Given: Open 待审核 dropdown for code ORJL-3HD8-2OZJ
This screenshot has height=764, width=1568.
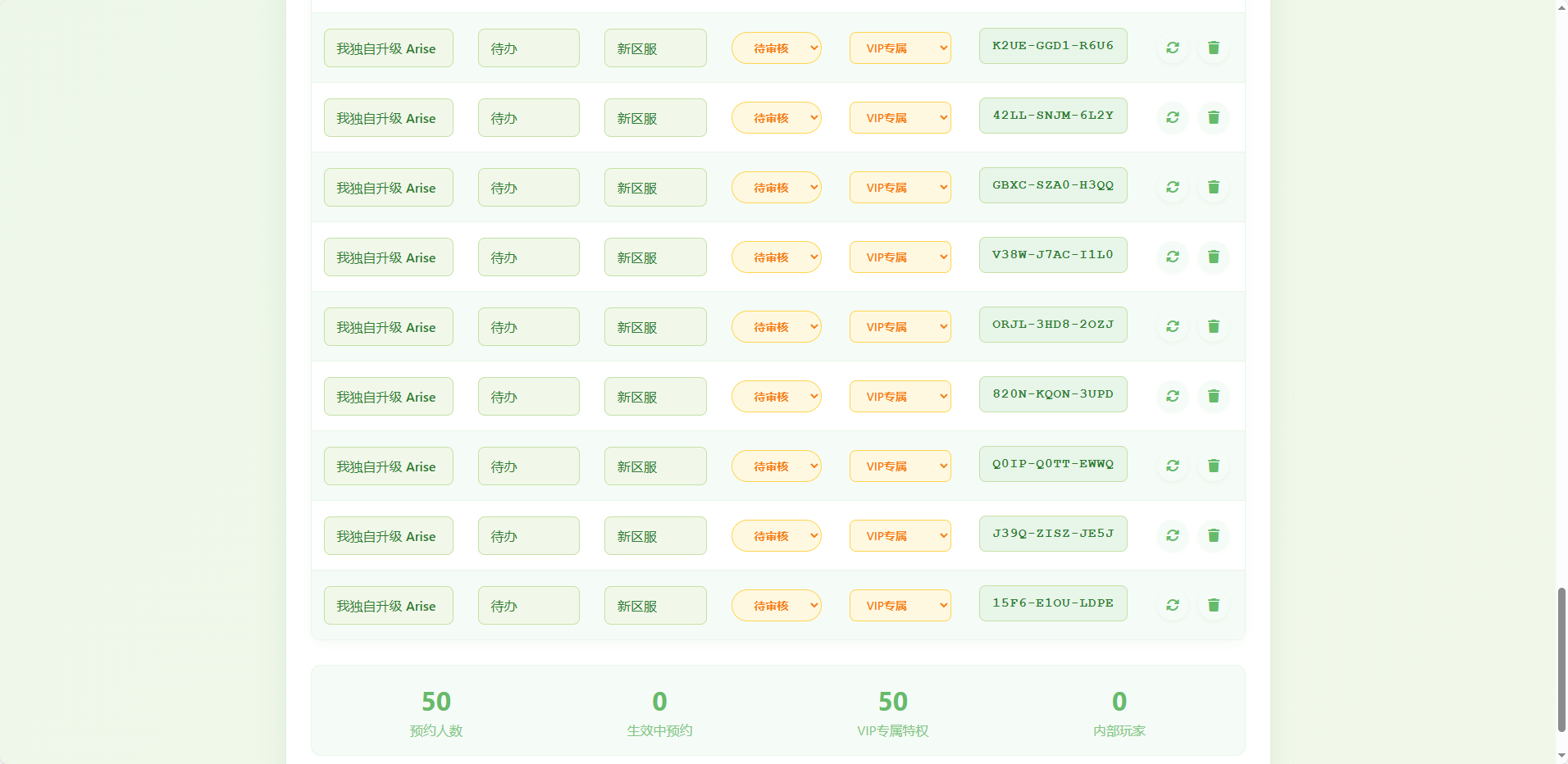Looking at the screenshot, I should [x=776, y=327].
